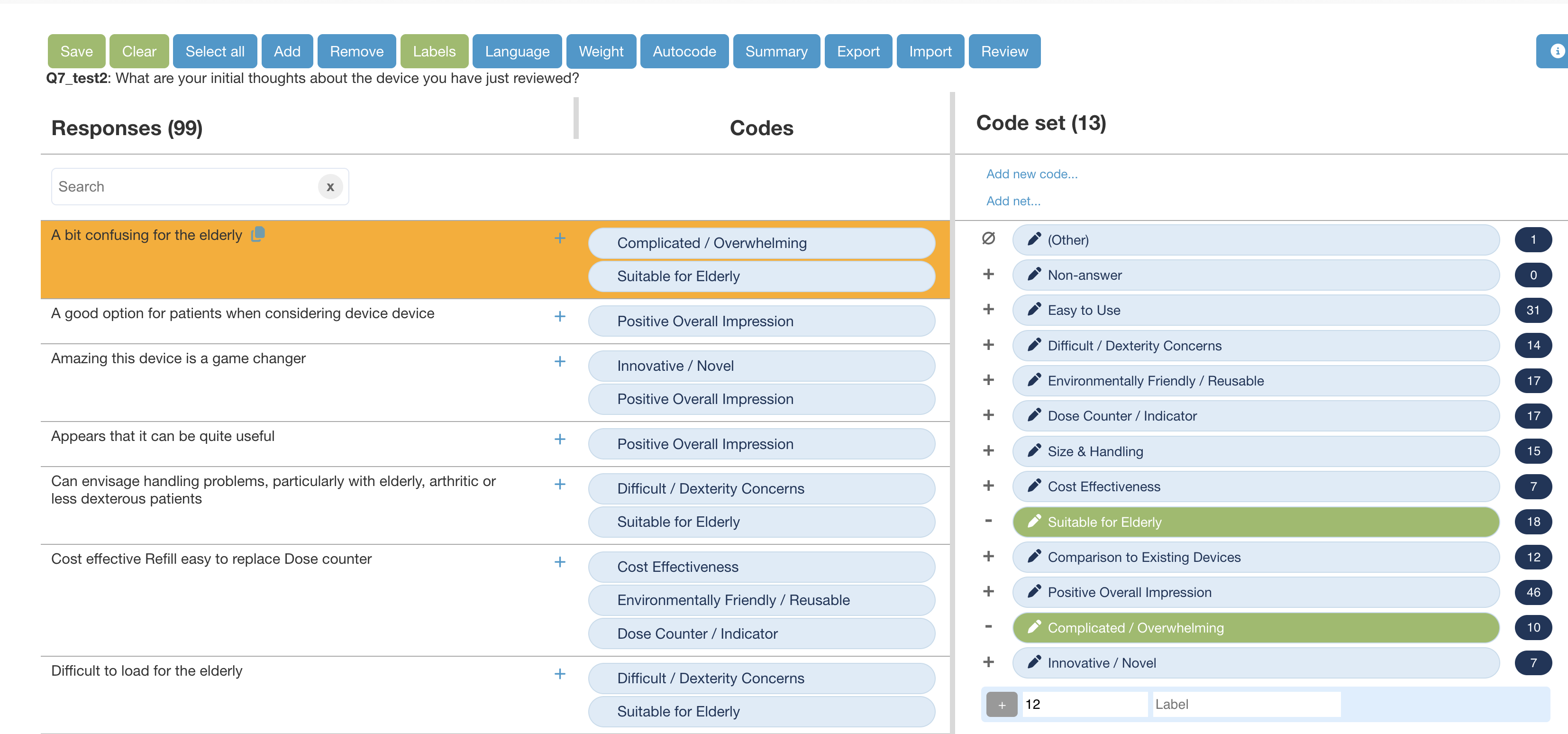Image resolution: width=1568 pixels, height=734 pixels.
Task: Click the pencil icon beside Innovative / Novel
Action: (1034, 663)
